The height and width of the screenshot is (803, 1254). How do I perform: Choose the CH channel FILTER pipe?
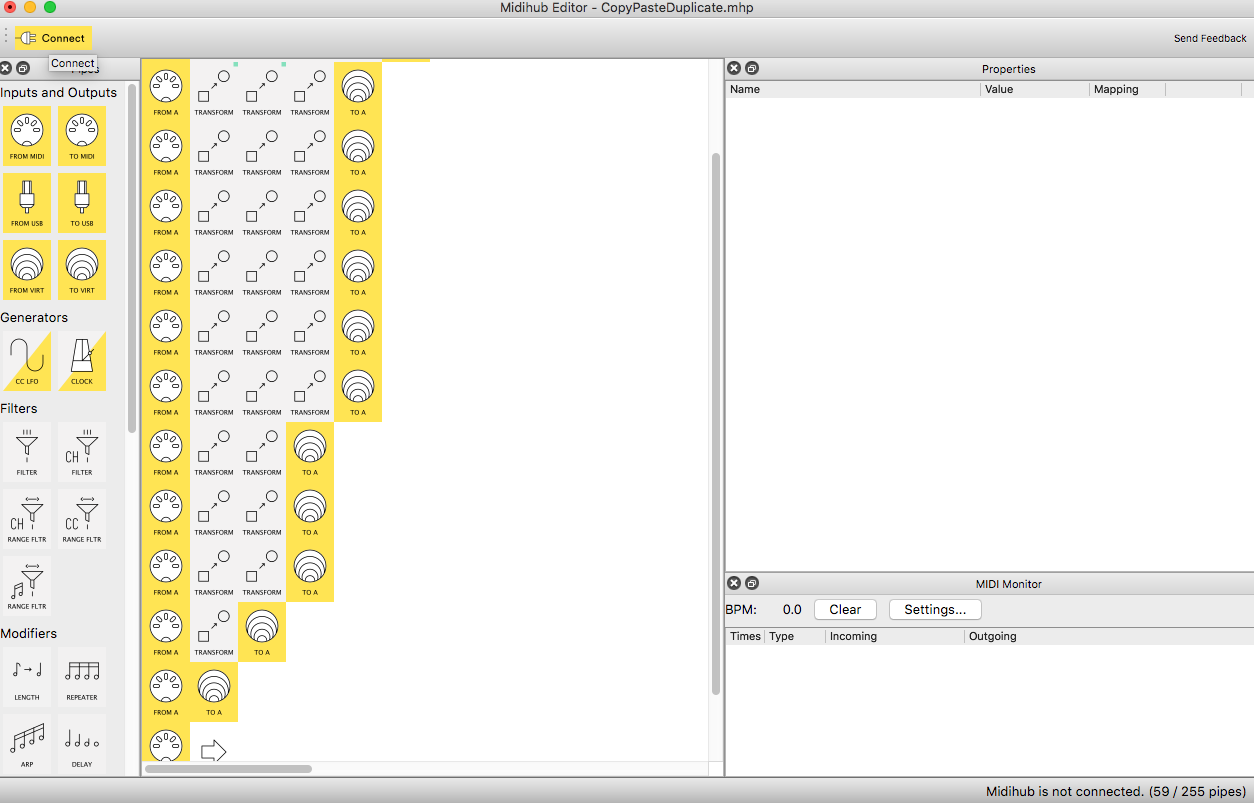pyautogui.click(x=82, y=451)
